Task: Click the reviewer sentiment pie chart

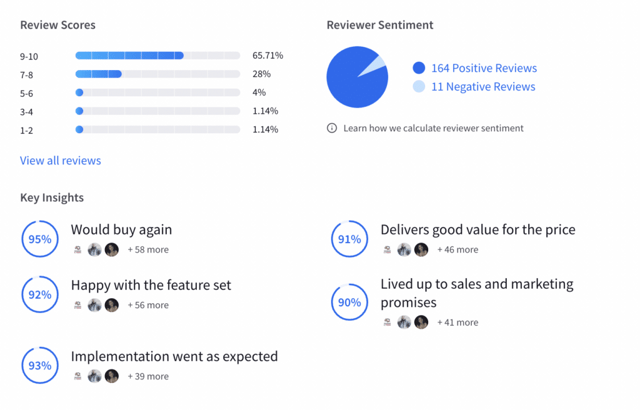Action: pyautogui.click(x=357, y=77)
